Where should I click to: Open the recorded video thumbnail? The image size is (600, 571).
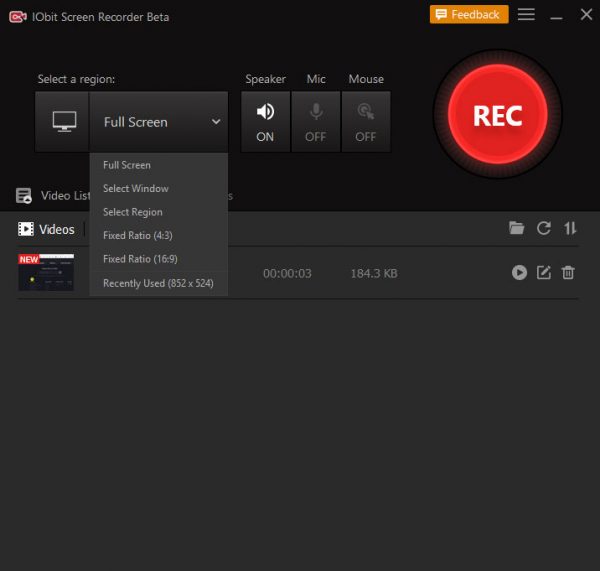[x=46, y=272]
